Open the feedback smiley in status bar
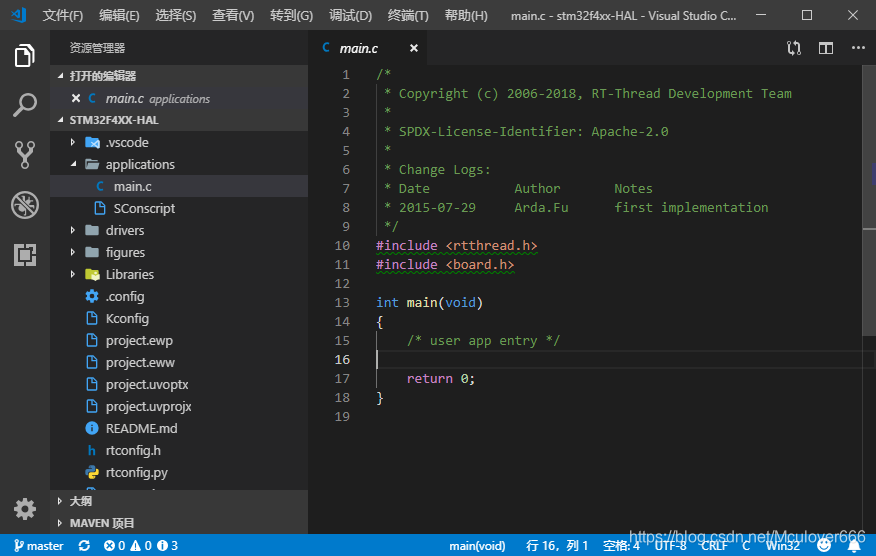 824,545
